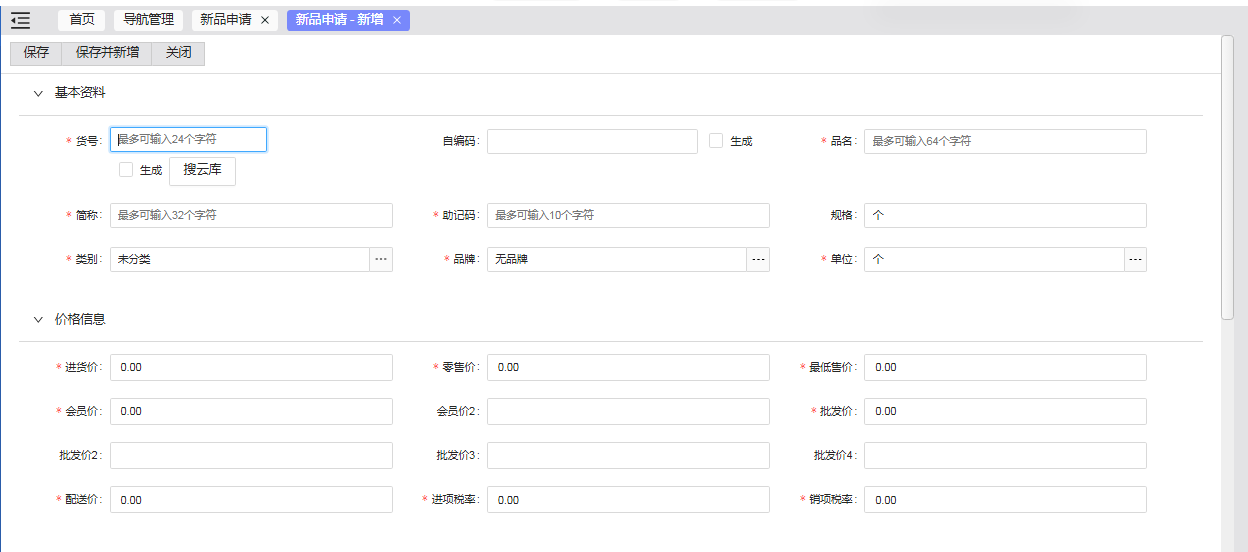Viewport: 1248px width, 552px height.
Task: Focus the 批发价 input field
Action: 1005,411
